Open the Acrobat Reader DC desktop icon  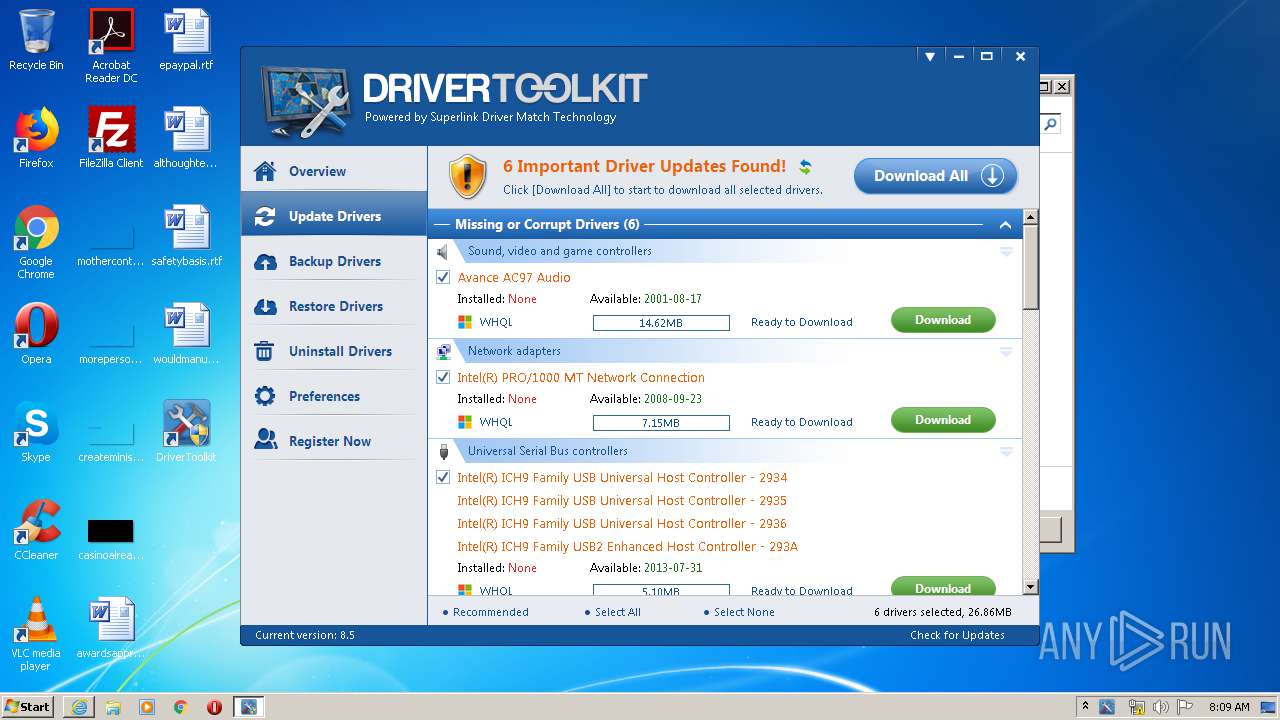111,45
